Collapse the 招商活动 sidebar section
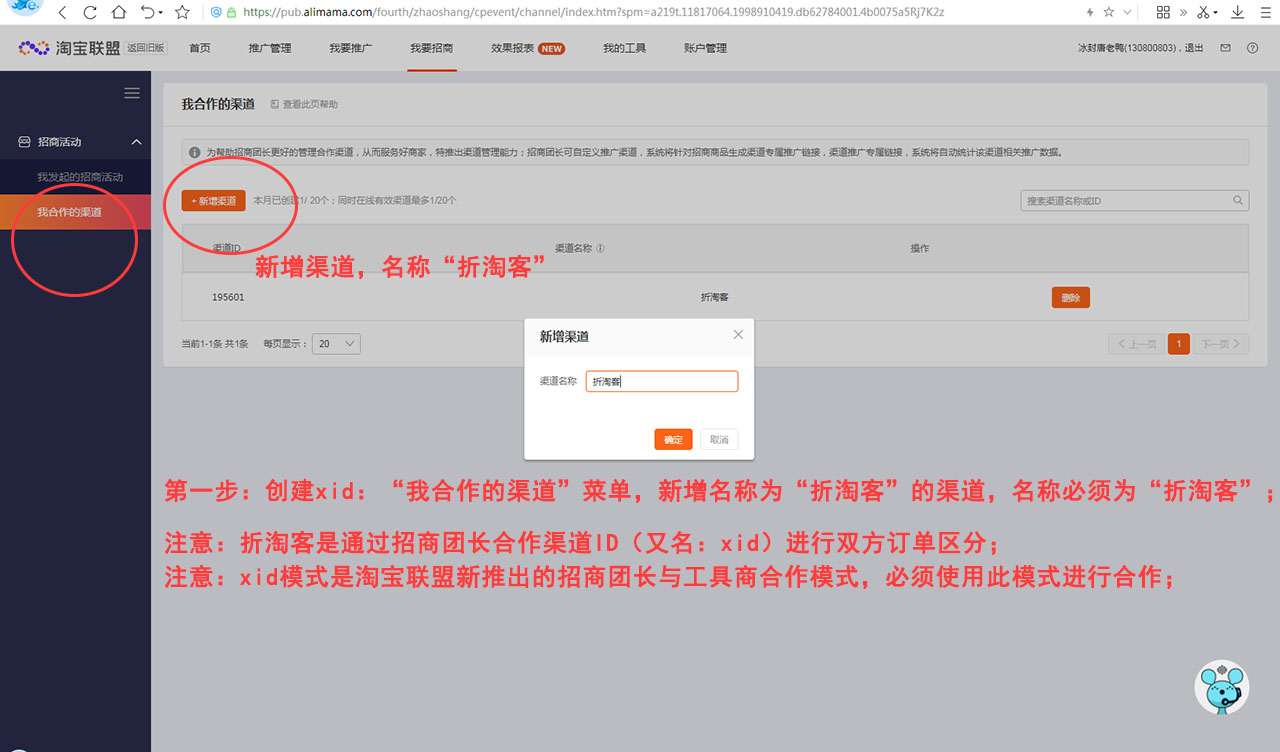 coord(137,142)
